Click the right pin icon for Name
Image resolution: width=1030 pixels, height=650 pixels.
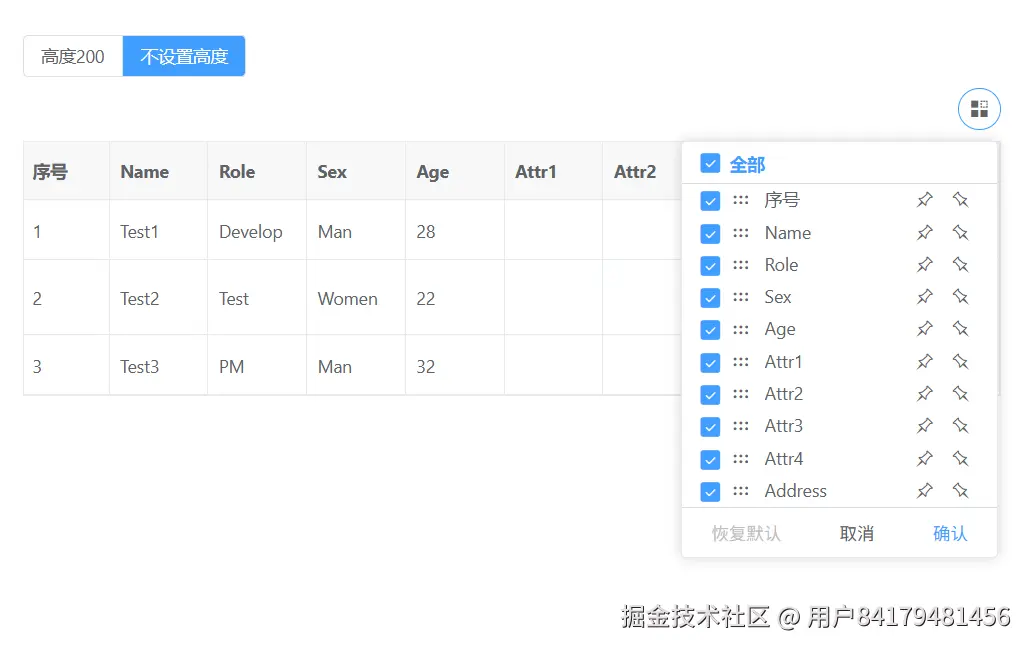point(960,233)
